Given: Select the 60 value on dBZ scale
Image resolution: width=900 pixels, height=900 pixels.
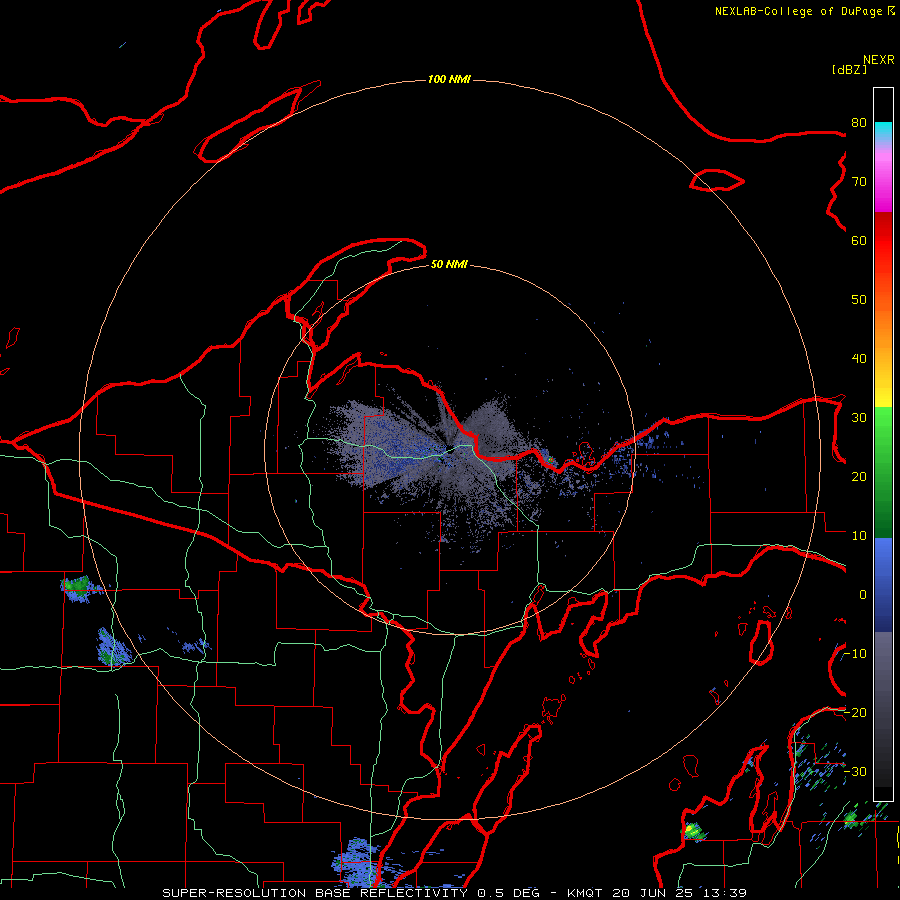Looking at the screenshot, I should point(859,240).
